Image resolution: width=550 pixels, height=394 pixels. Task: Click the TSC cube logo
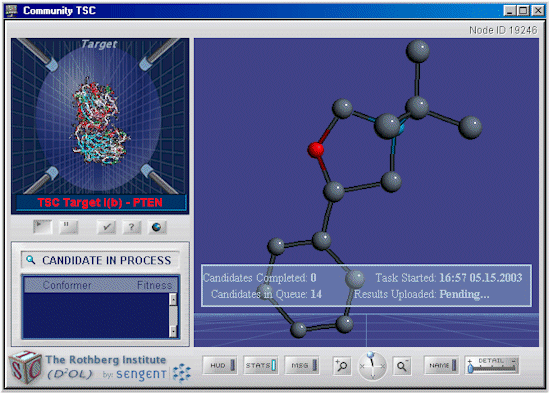[x=25, y=367]
